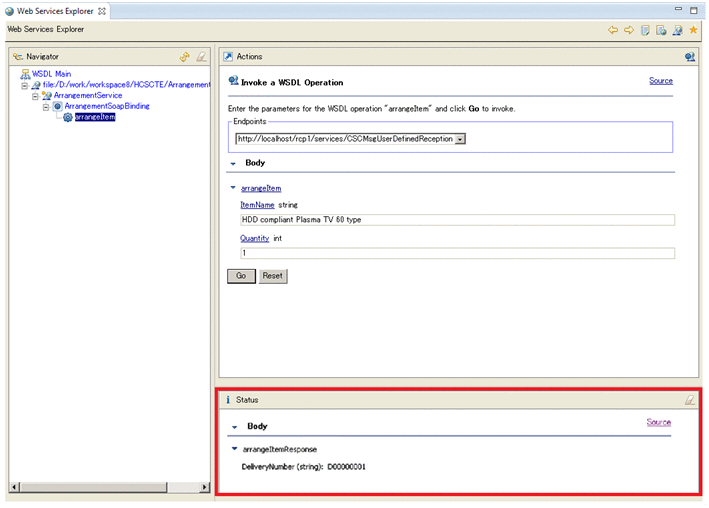Screen dimensions: 709x508
Task: Select ArrangementSoapBinding in Navigator
Action: pyautogui.click(x=107, y=106)
